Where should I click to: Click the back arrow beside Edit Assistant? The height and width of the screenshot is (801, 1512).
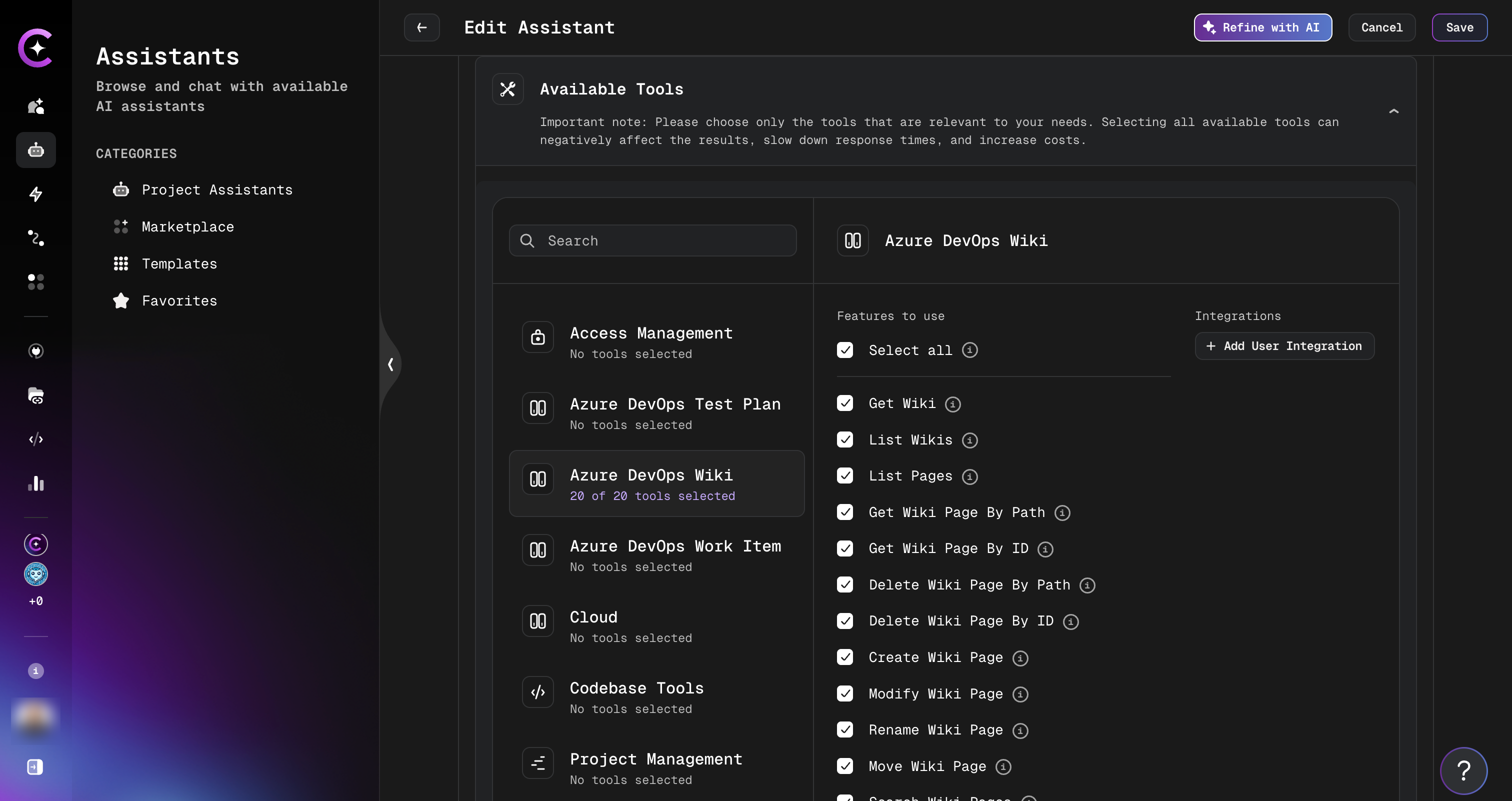coord(421,27)
